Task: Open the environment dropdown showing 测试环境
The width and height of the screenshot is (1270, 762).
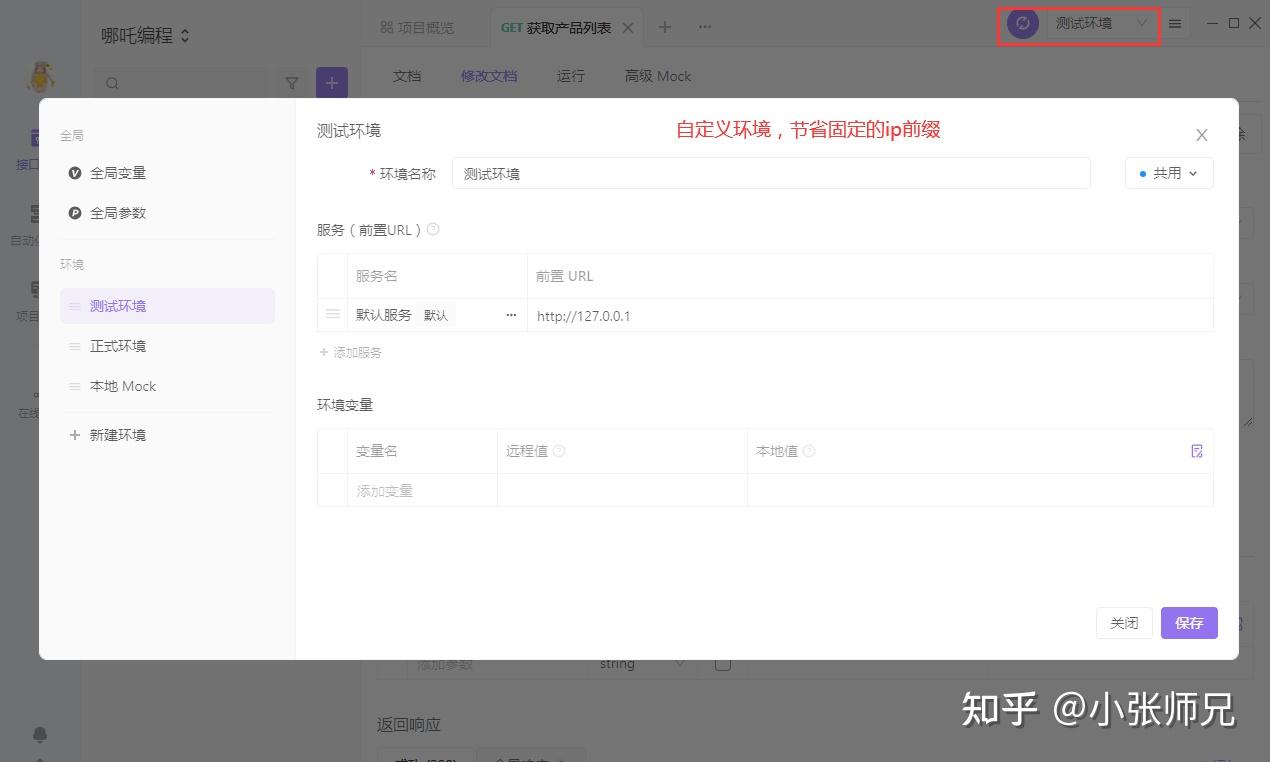Action: coord(1102,23)
